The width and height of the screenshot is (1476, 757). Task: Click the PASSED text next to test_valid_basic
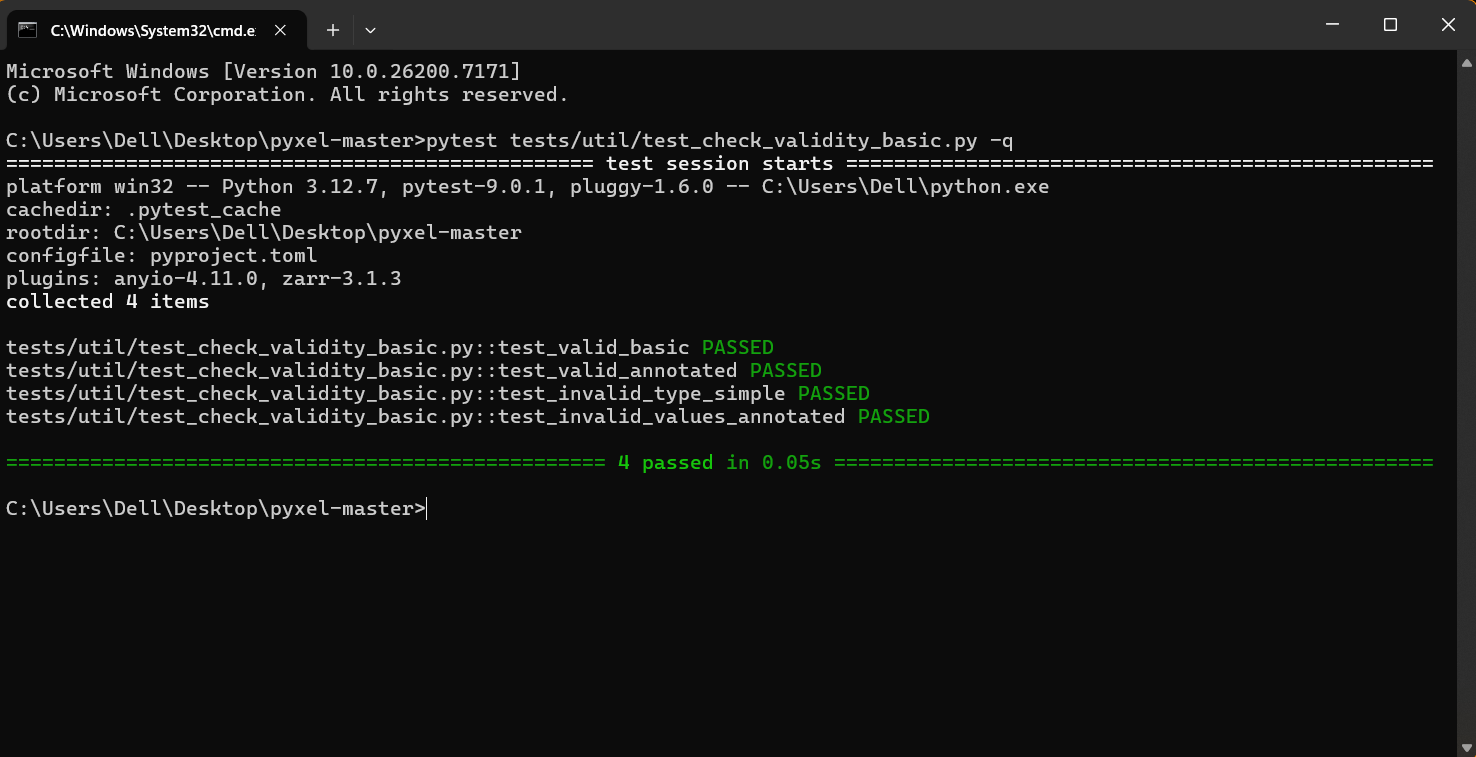coord(737,347)
